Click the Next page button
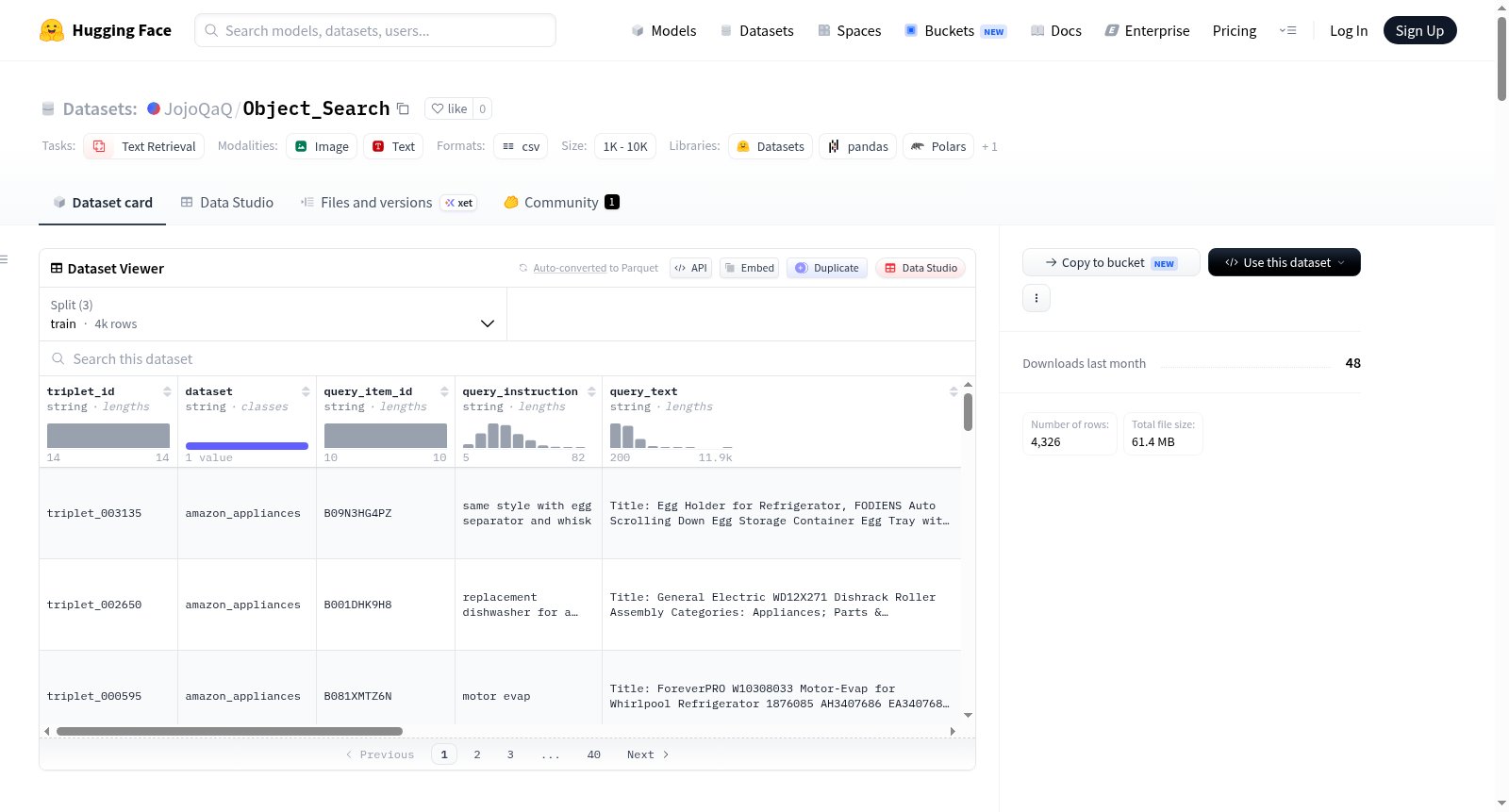This screenshot has width=1509, height=812. (x=648, y=754)
